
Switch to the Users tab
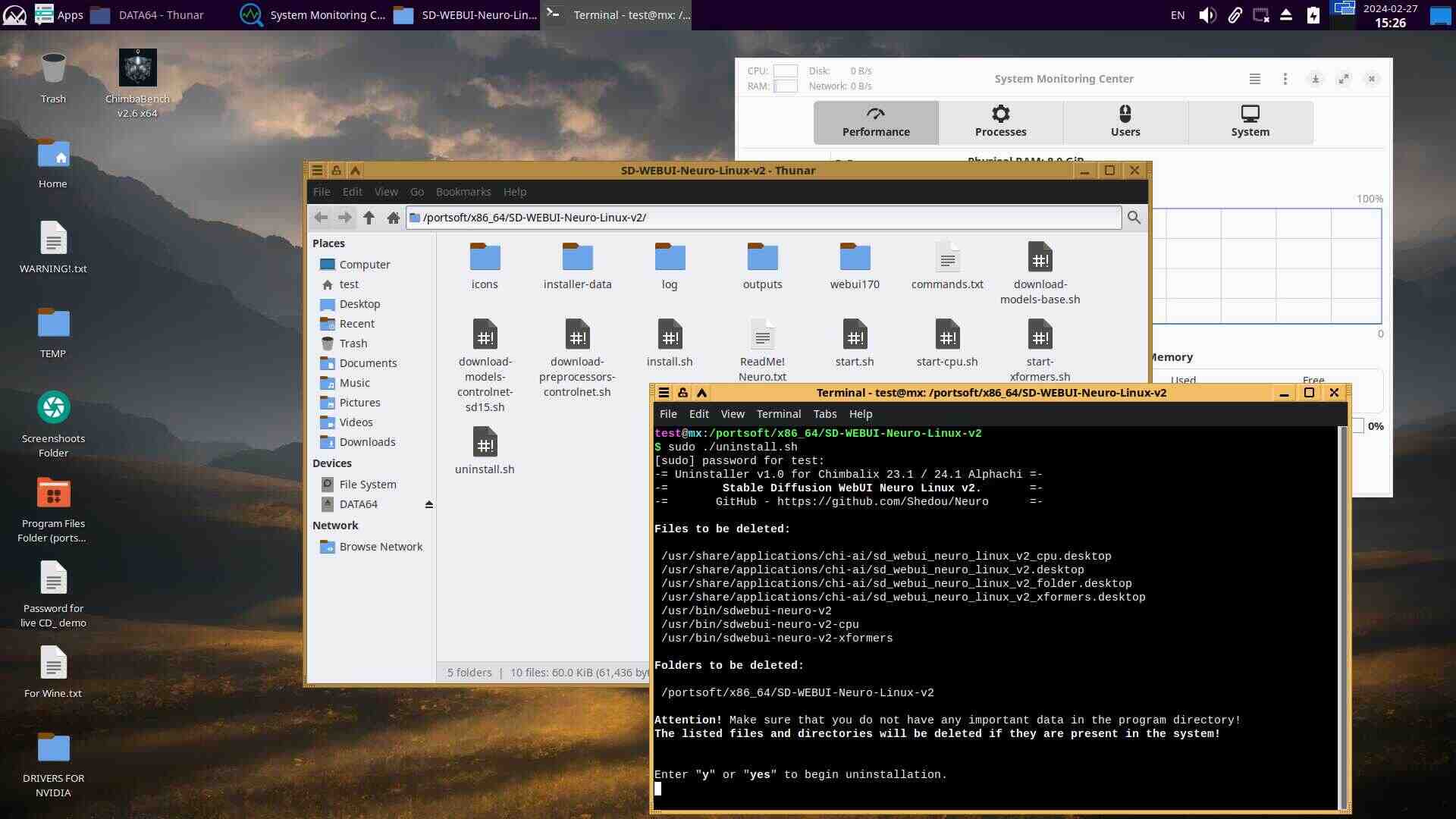click(x=1125, y=121)
